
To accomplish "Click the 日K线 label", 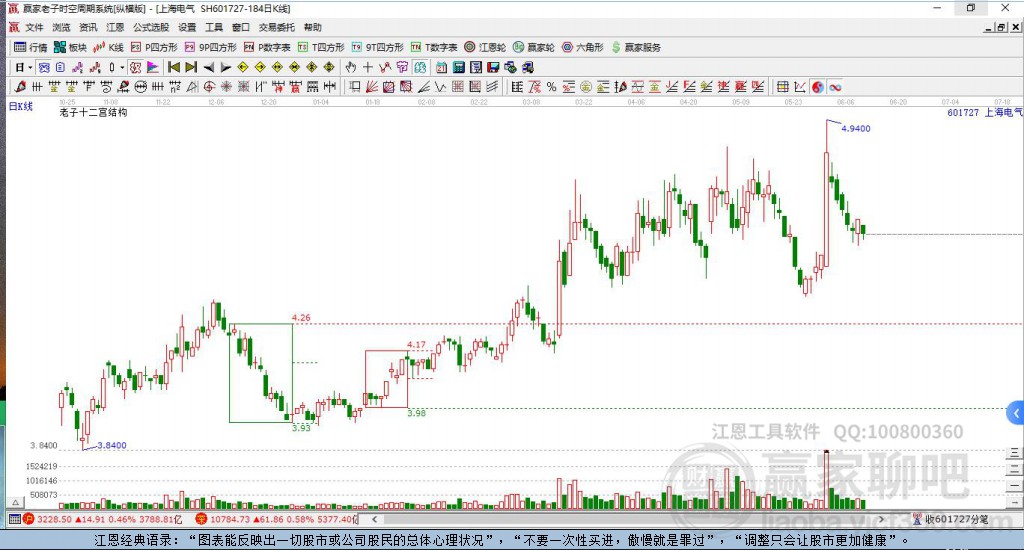I will pos(20,106).
